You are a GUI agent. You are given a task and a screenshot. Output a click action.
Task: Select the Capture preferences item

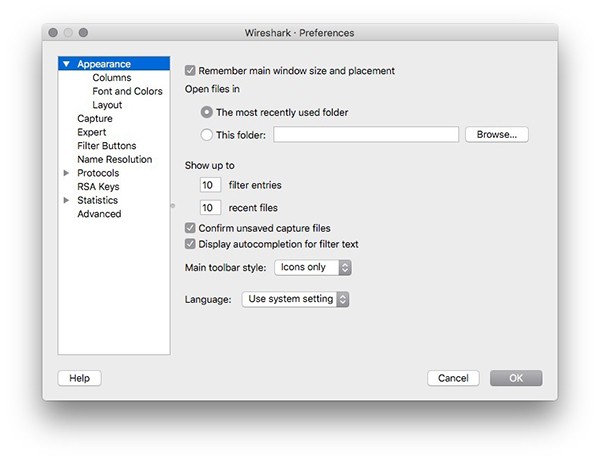pyautogui.click(x=95, y=119)
